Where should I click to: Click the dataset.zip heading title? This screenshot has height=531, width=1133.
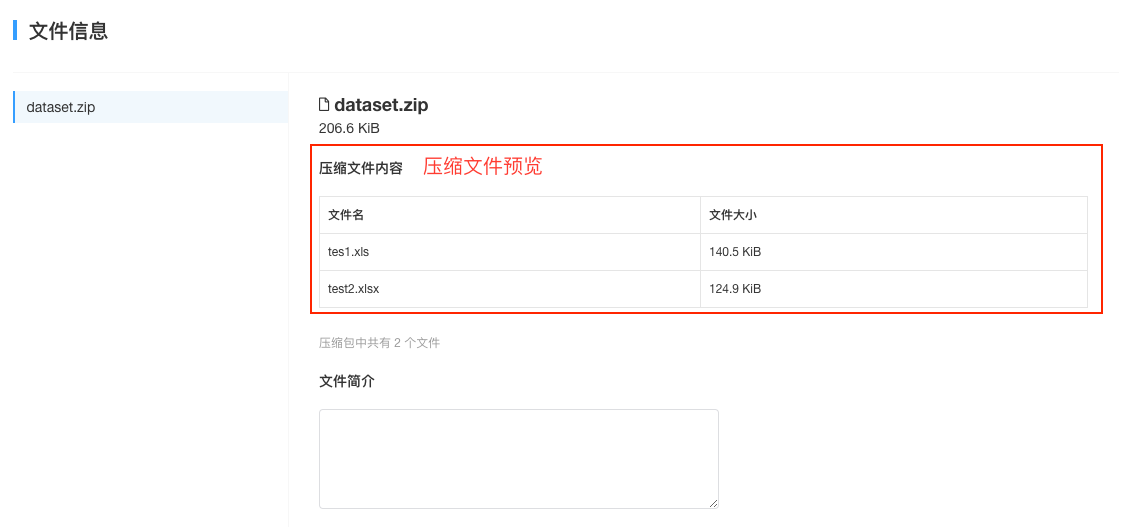coord(381,105)
